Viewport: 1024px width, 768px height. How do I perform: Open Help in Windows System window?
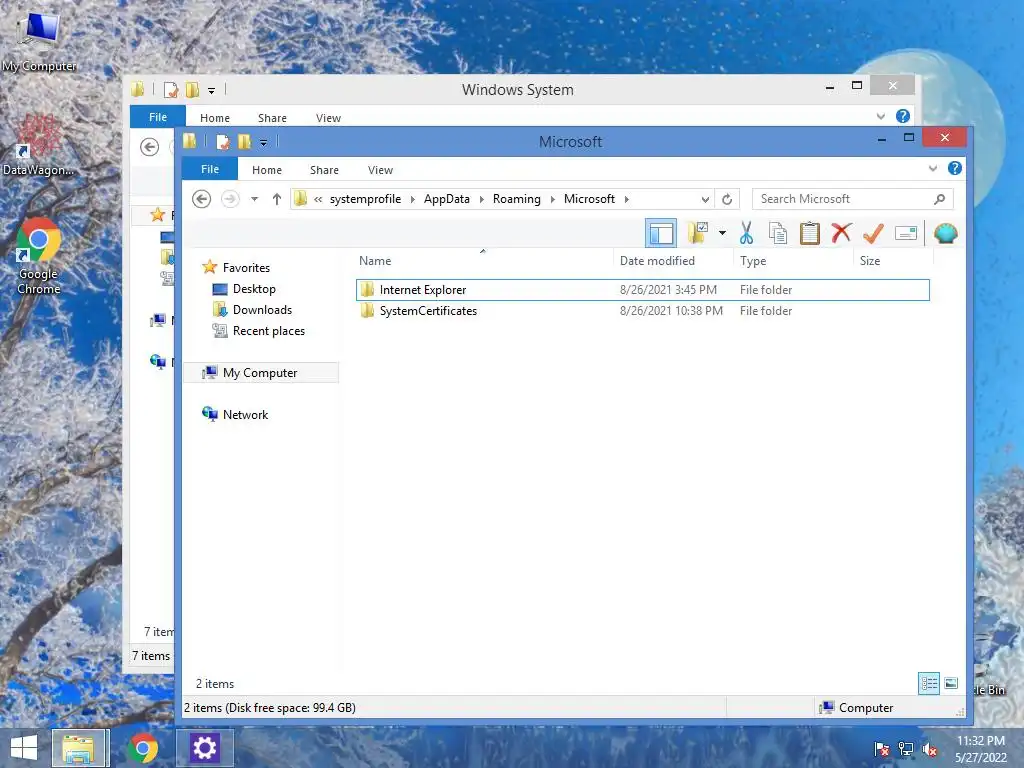[x=903, y=116]
